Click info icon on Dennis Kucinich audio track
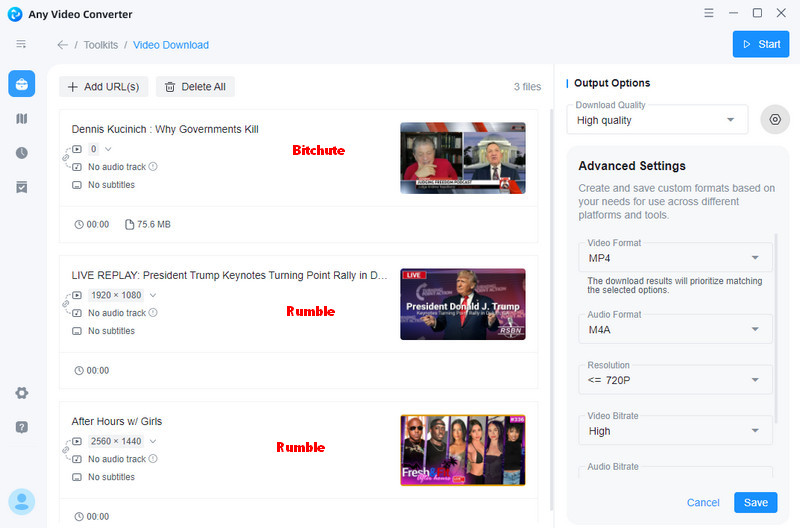 (x=153, y=166)
